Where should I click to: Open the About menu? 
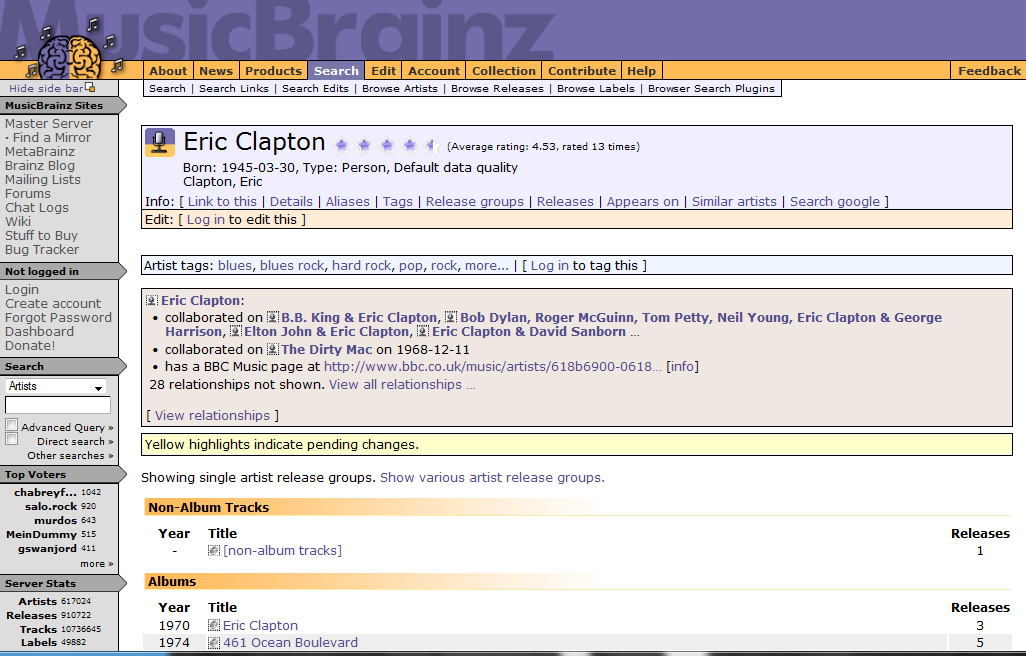pyautogui.click(x=168, y=71)
